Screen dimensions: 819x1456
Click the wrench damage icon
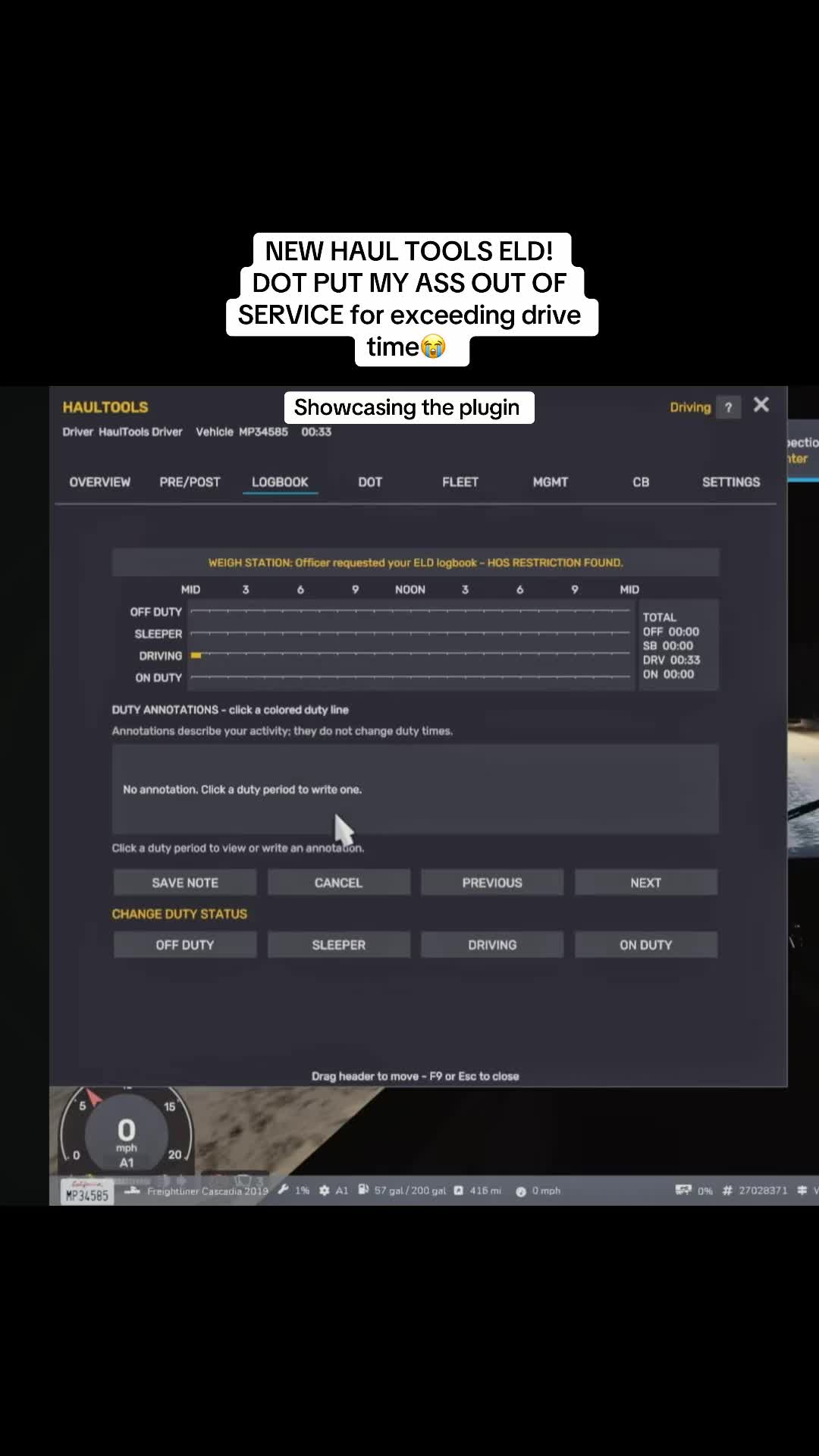283,1190
